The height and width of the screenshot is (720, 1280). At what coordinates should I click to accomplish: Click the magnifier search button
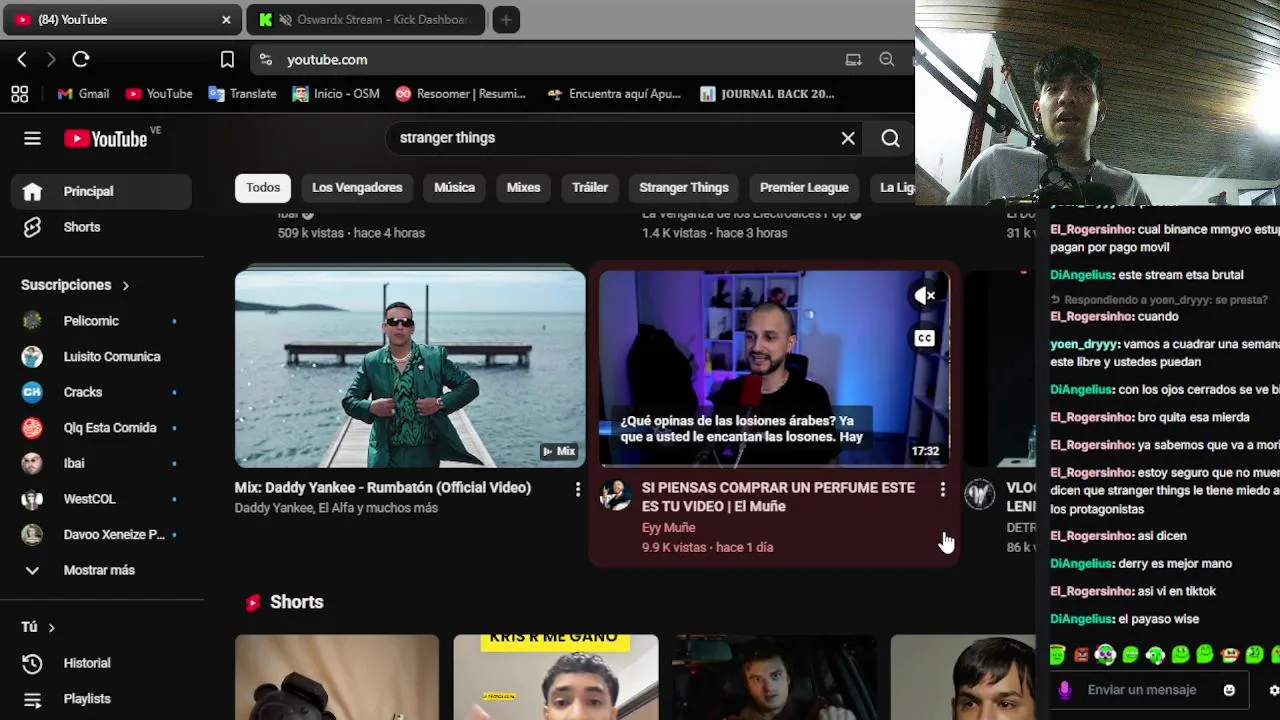[x=890, y=139]
